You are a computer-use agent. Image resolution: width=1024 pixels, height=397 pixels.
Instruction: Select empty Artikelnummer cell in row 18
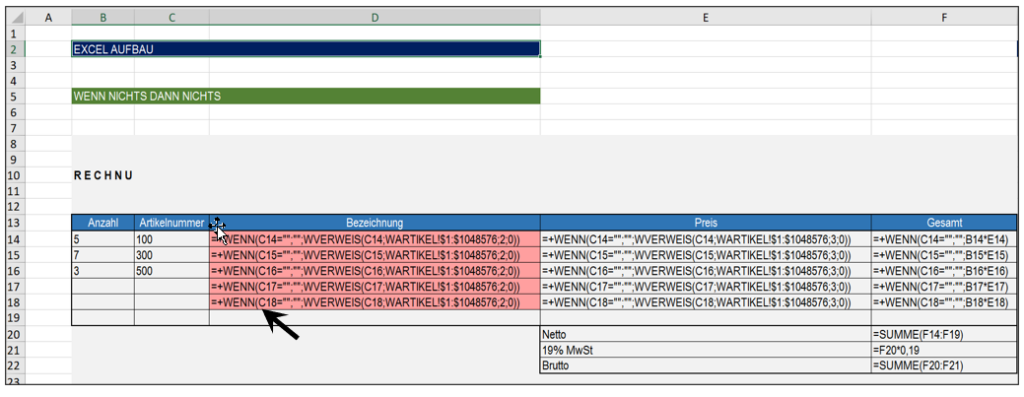tap(172, 302)
